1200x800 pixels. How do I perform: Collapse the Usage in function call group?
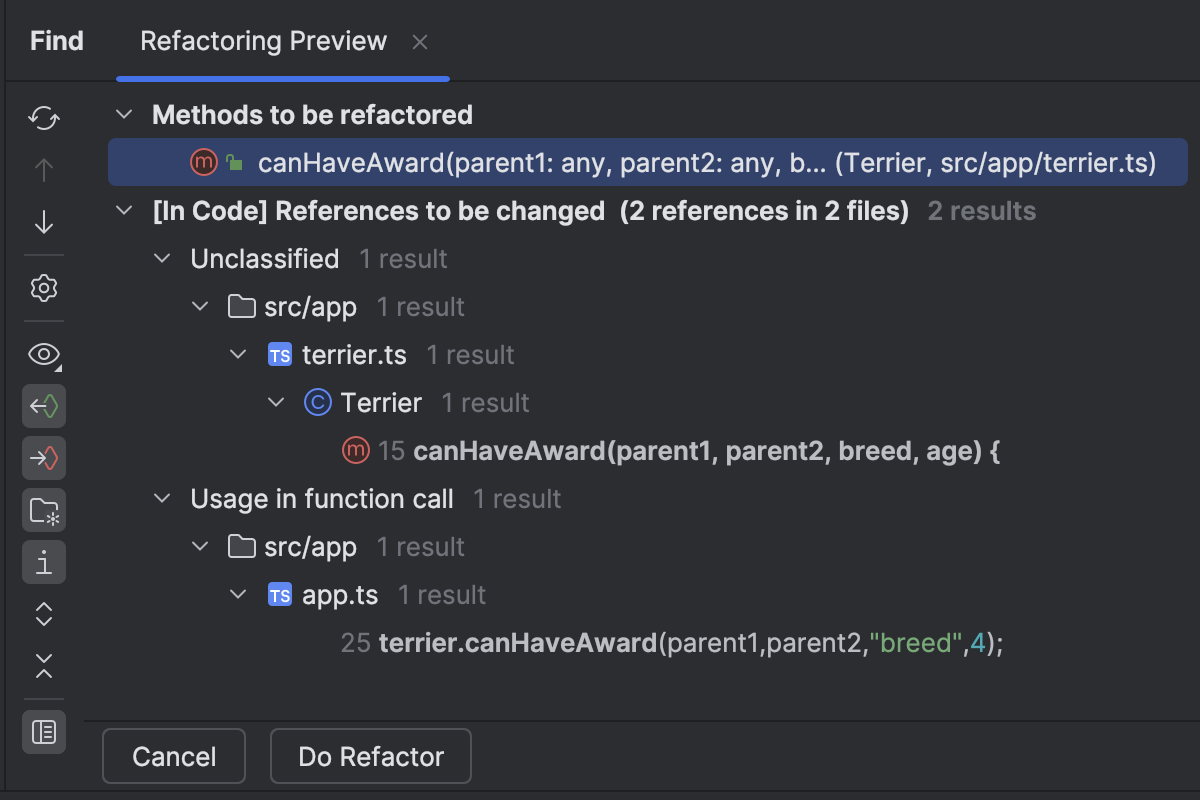click(161, 498)
